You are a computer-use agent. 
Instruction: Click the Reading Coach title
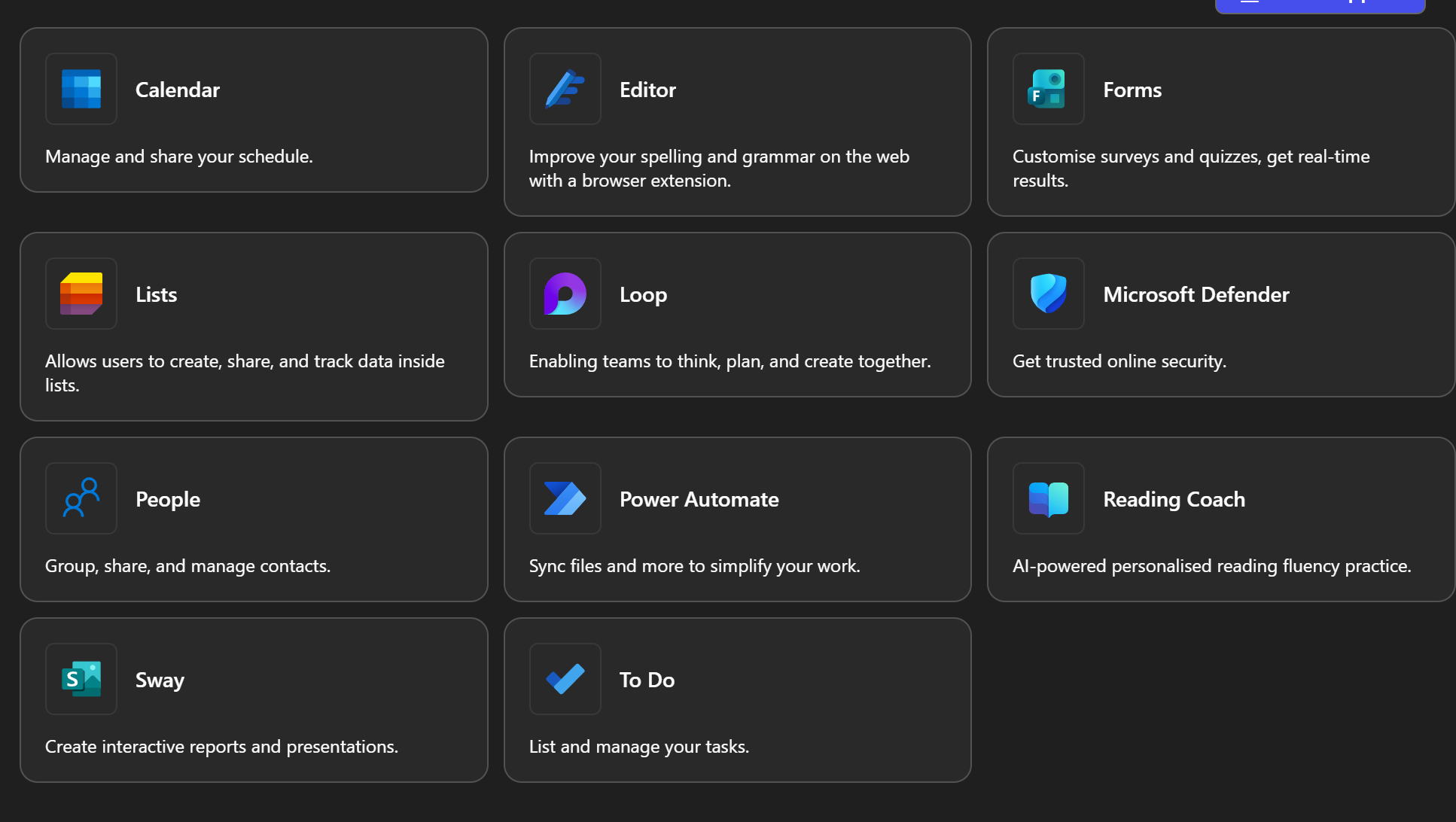(x=1174, y=499)
